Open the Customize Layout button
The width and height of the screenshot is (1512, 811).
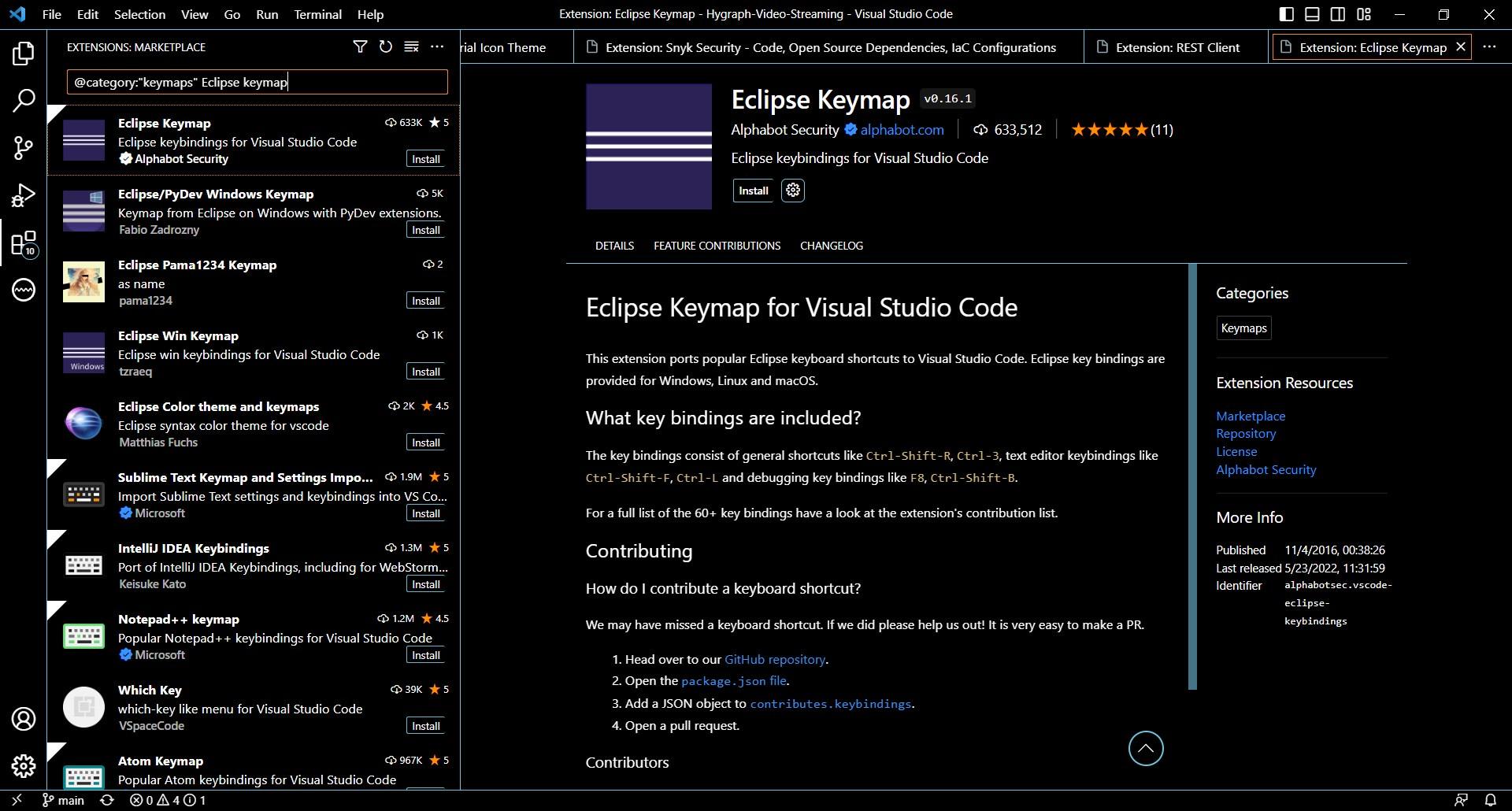[1364, 14]
